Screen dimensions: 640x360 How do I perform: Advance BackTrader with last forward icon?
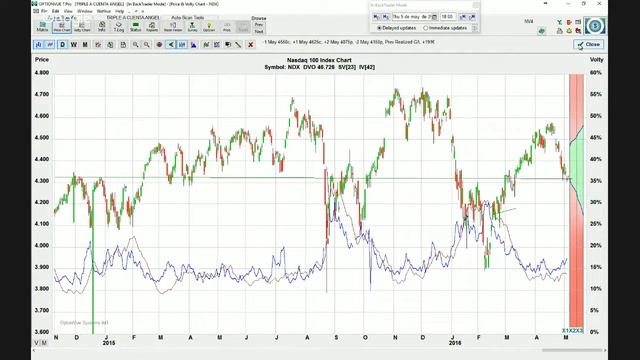coord(472,17)
